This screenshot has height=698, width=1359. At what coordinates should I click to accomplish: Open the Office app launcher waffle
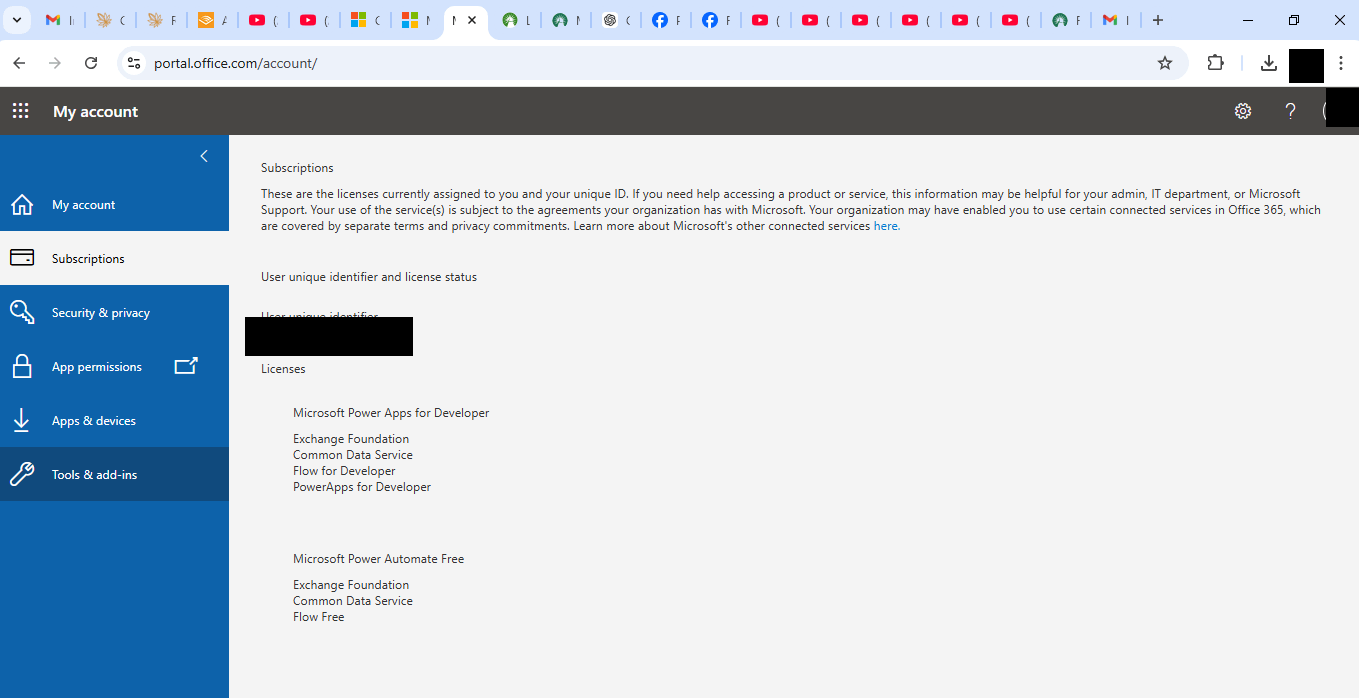click(x=21, y=111)
